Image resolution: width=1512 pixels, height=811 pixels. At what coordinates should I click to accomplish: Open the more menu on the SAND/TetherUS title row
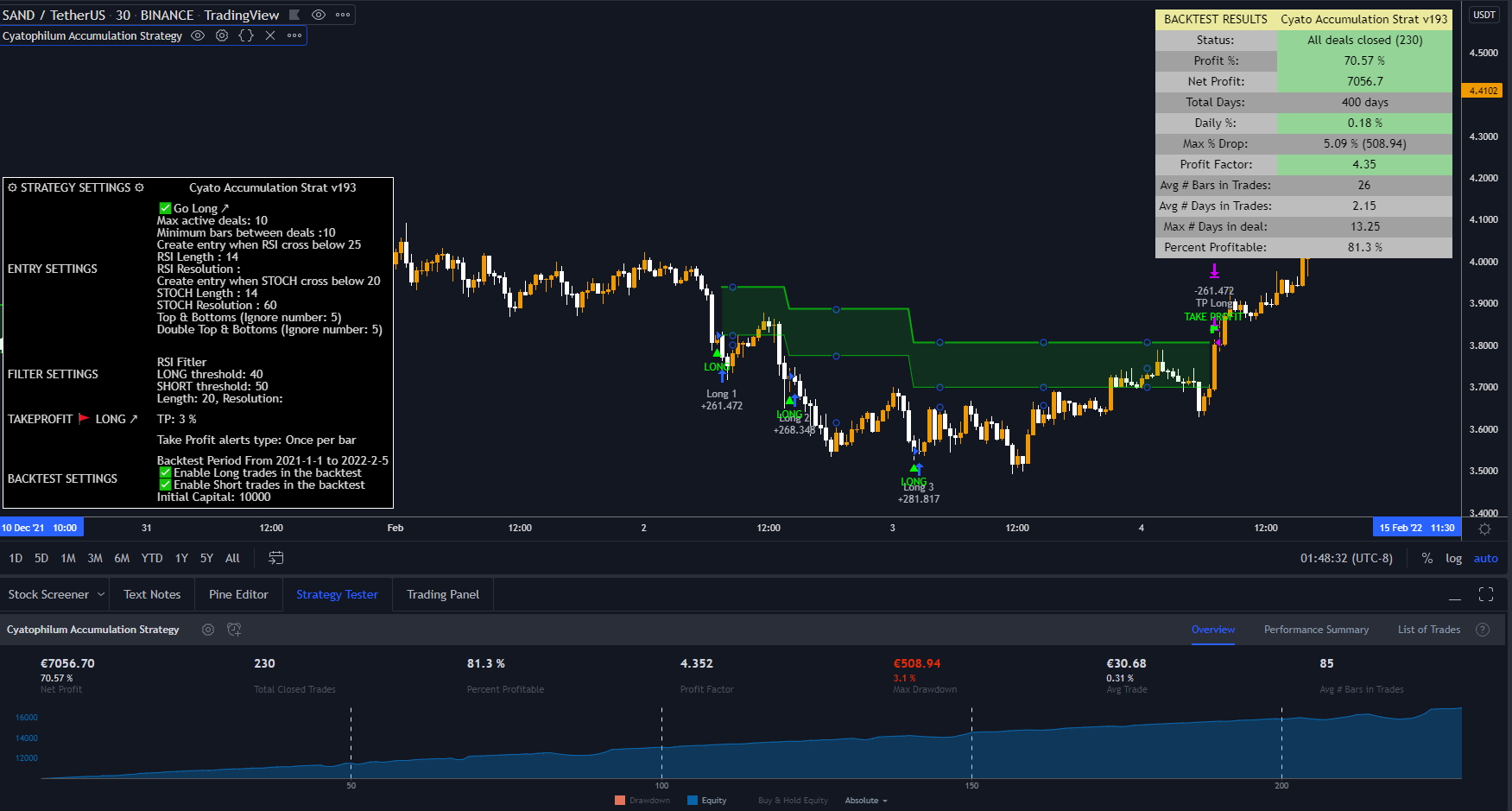pos(343,15)
